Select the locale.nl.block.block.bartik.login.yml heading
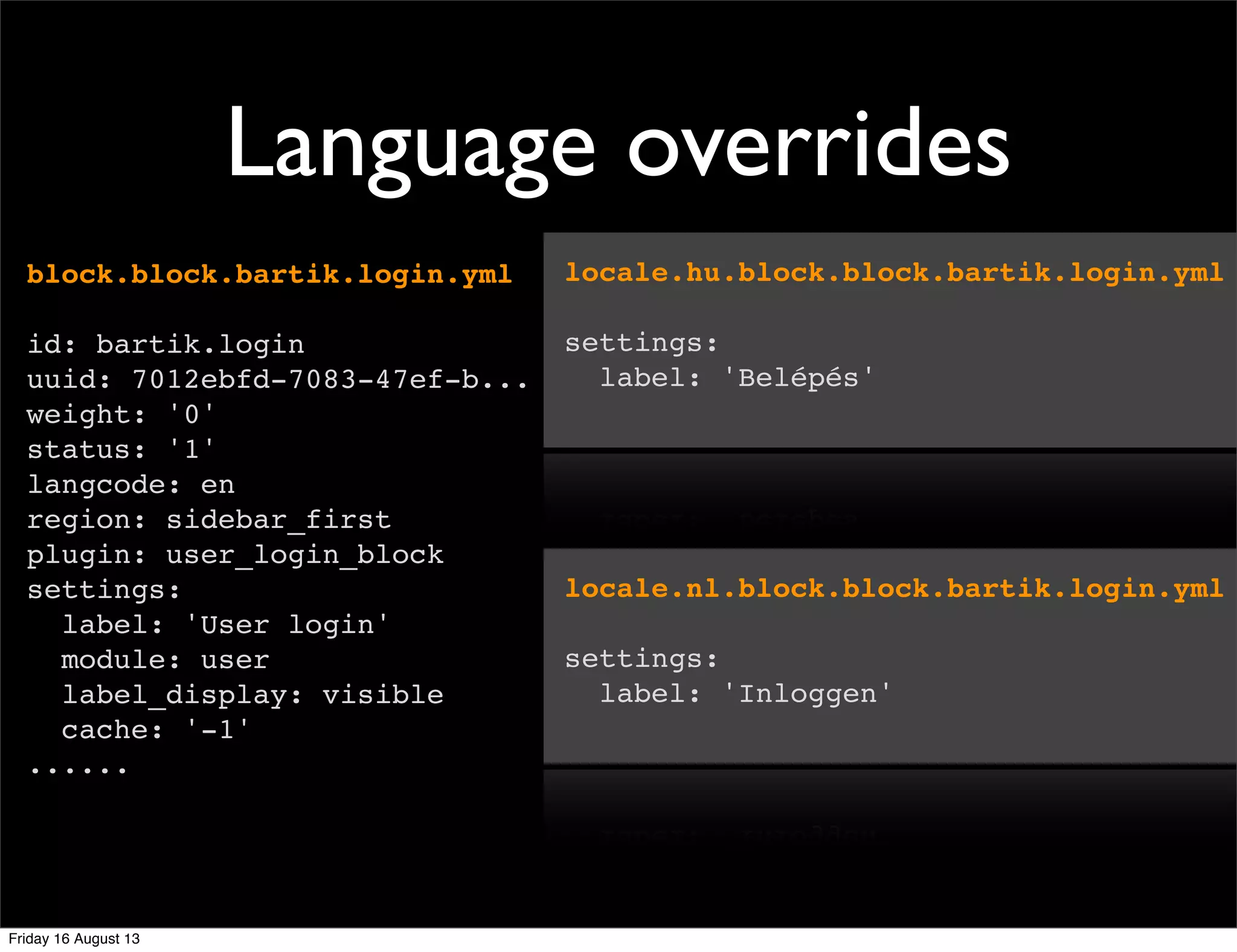The width and height of the screenshot is (1237, 952). pyautogui.click(x=894, y=590)
